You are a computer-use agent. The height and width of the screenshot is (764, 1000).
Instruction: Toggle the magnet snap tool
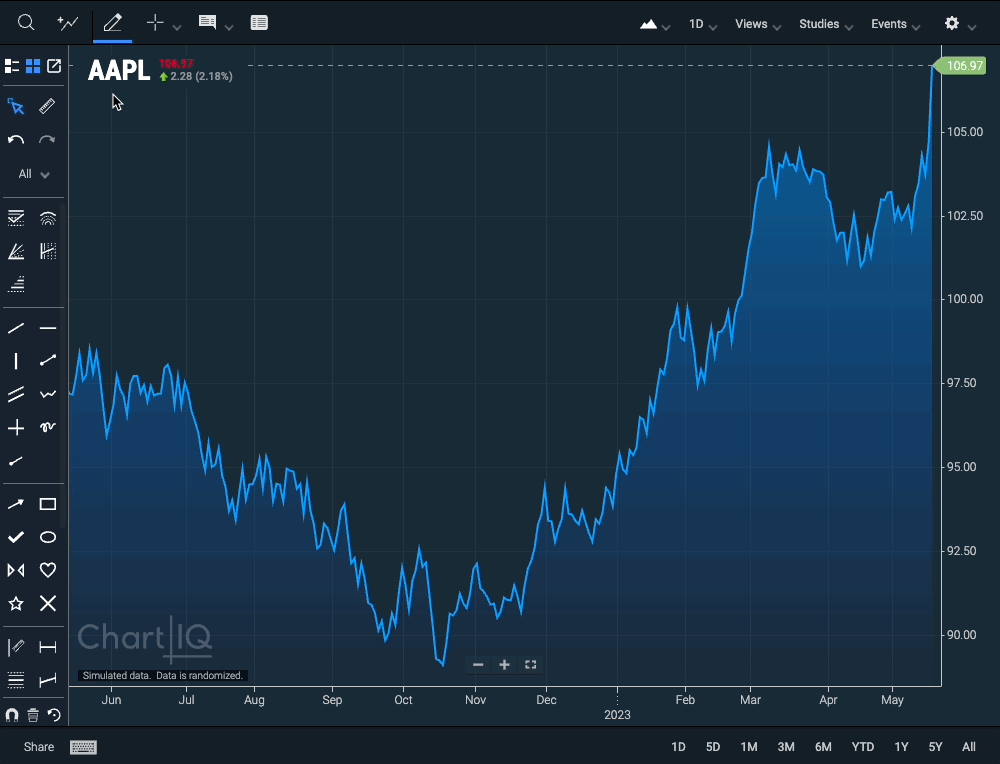[11, 715]
